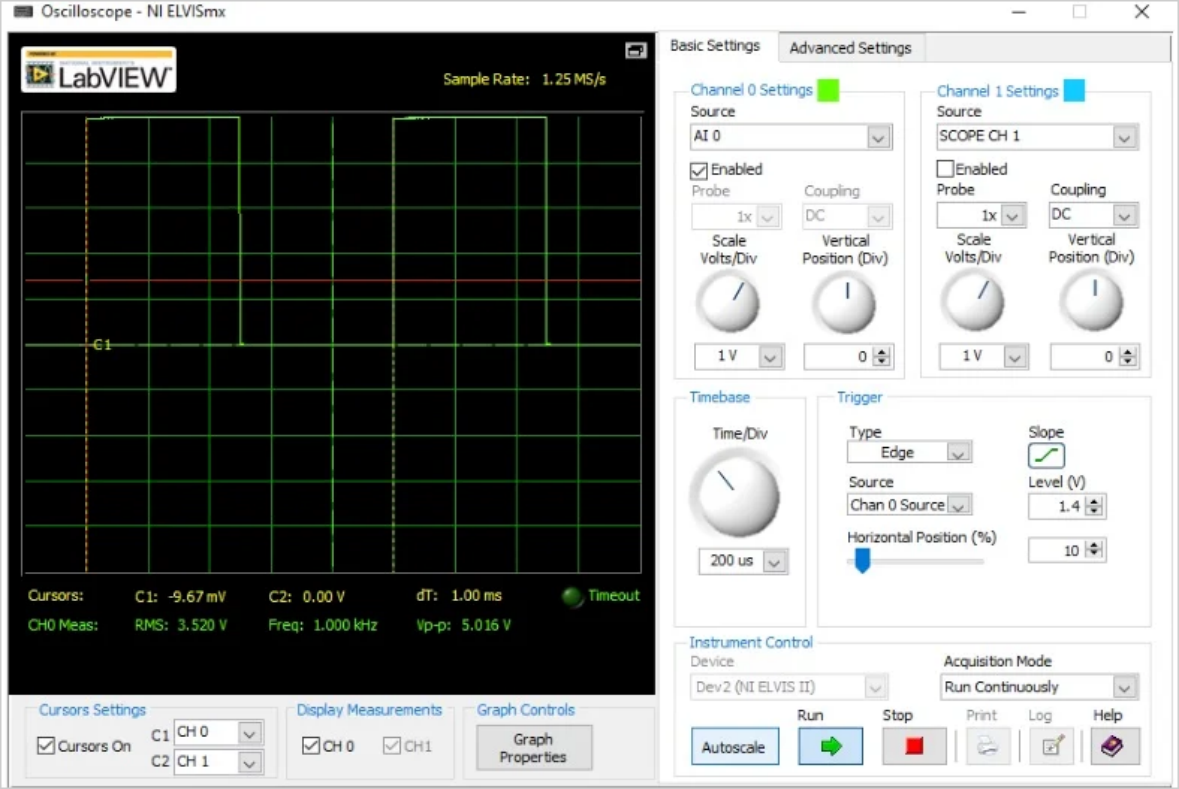Open the disabled Device Dev2 dropdown
The image size is (1179, 789).
click(874, 687)
